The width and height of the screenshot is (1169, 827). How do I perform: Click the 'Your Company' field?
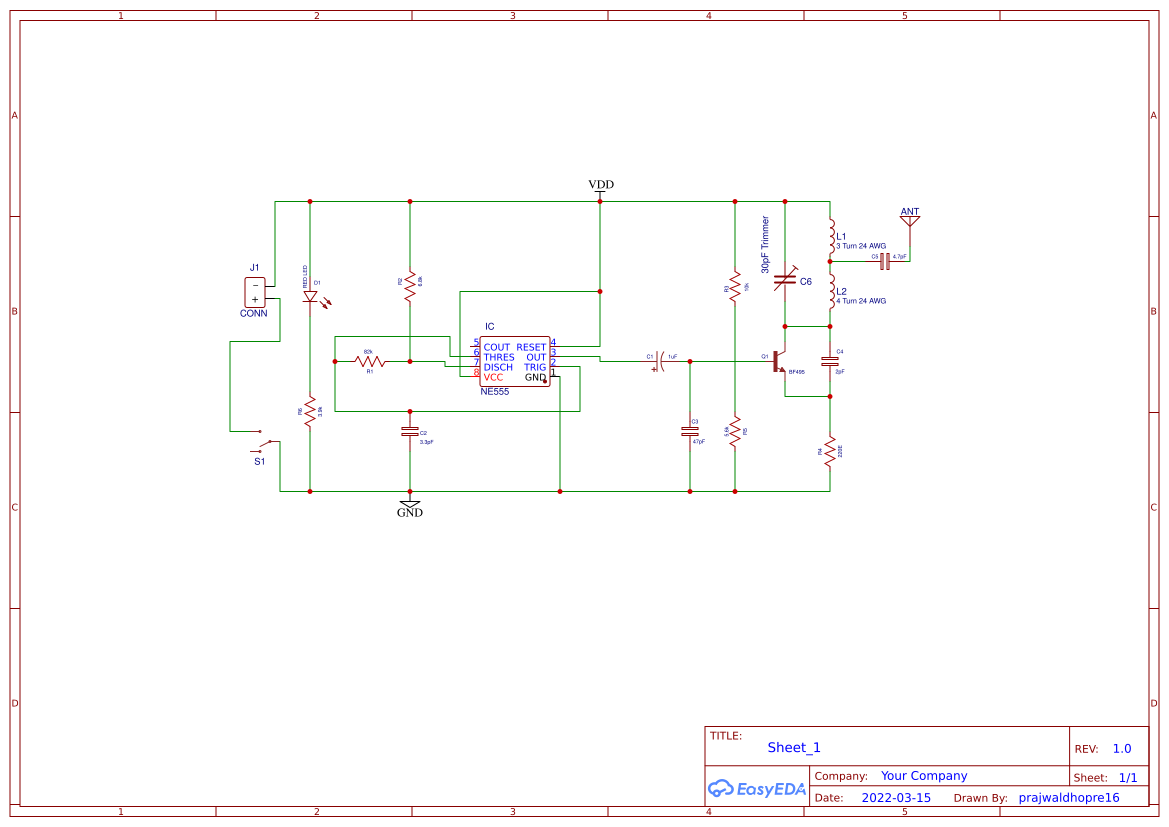pos(924,776)
